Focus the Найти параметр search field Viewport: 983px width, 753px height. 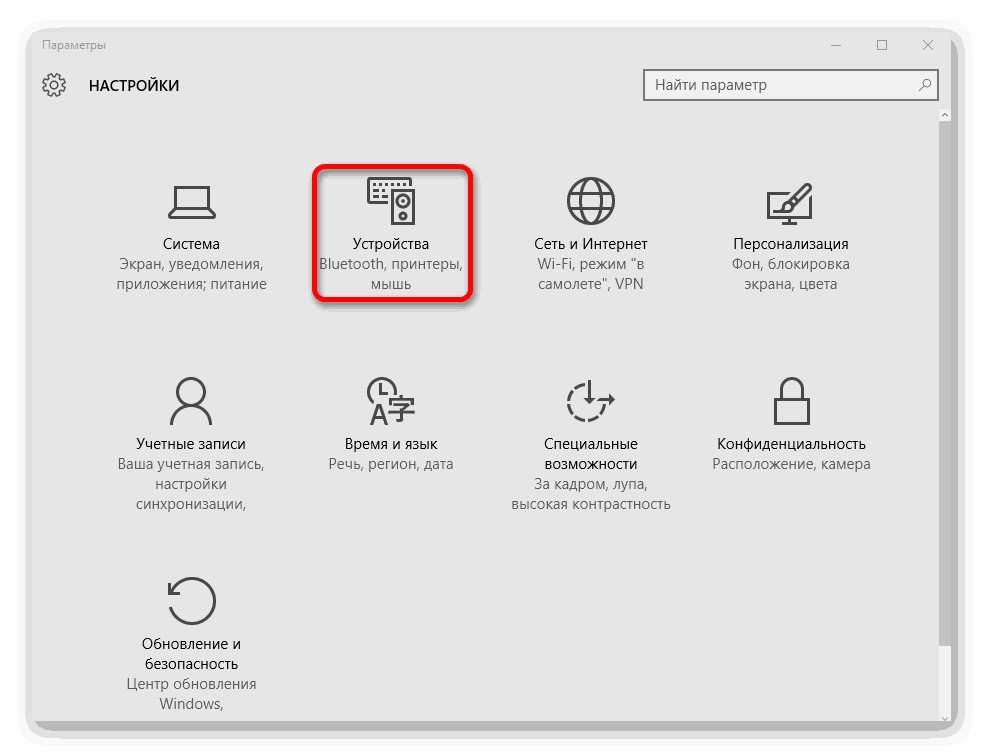click(x=791, y=85)
